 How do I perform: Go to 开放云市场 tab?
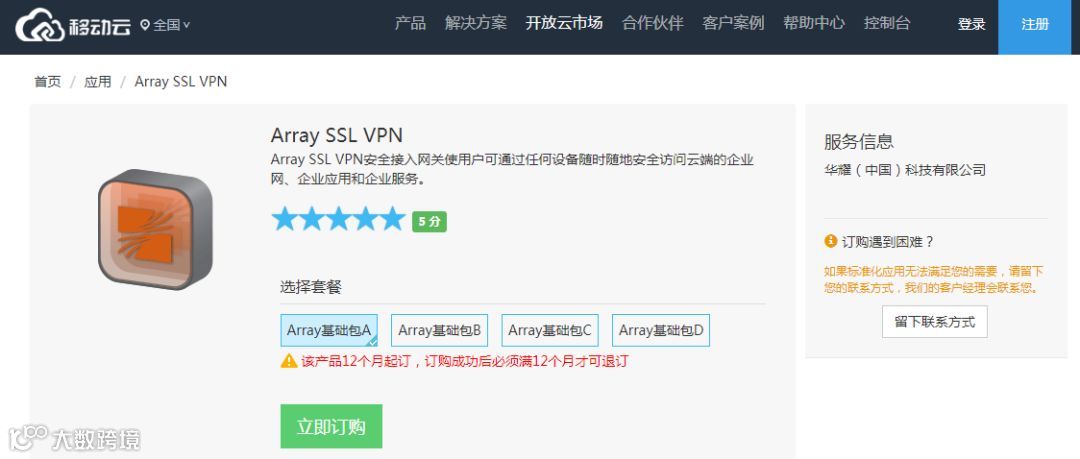click(564, 23)
